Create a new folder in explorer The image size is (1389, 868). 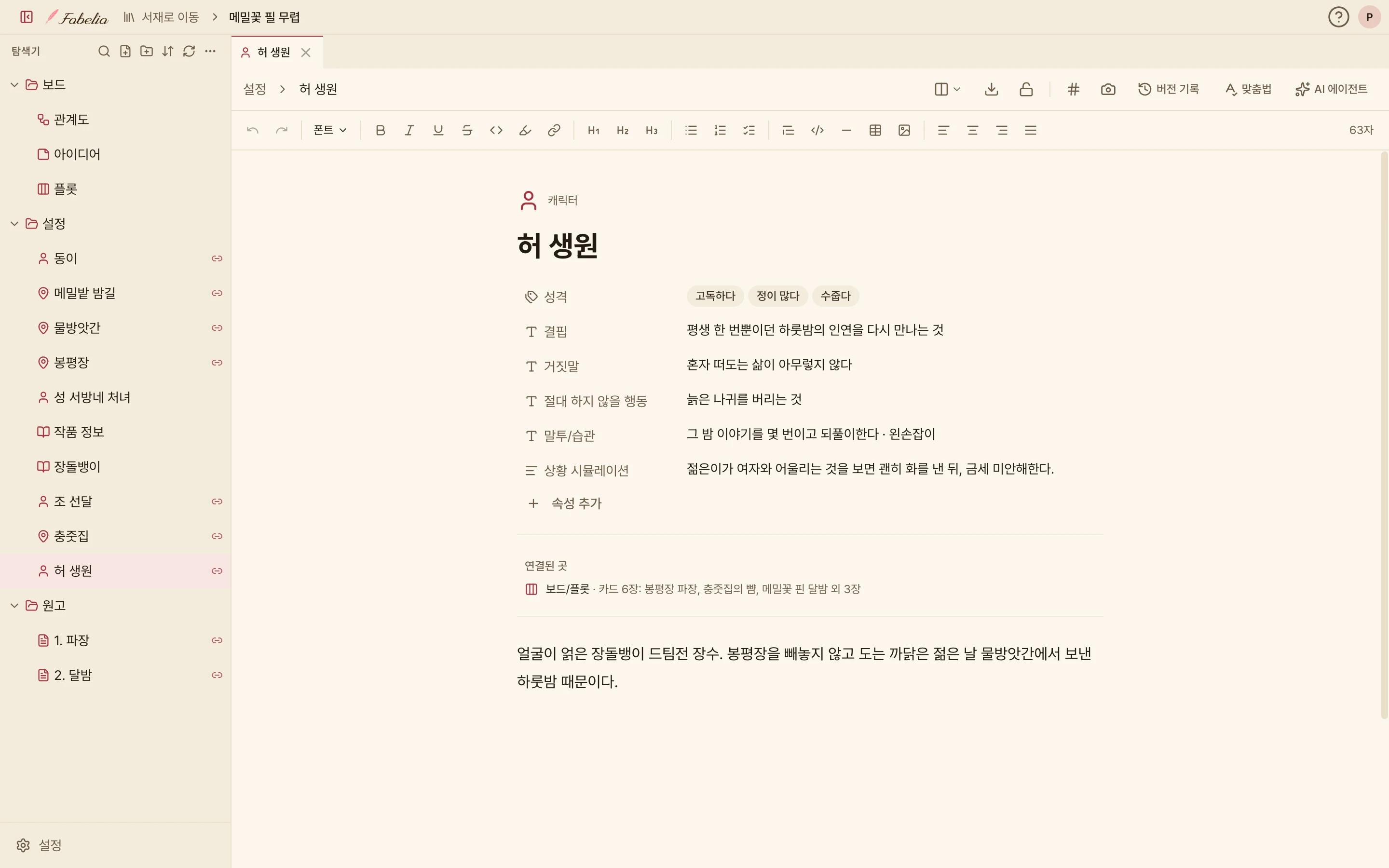[x=146, y=51]
